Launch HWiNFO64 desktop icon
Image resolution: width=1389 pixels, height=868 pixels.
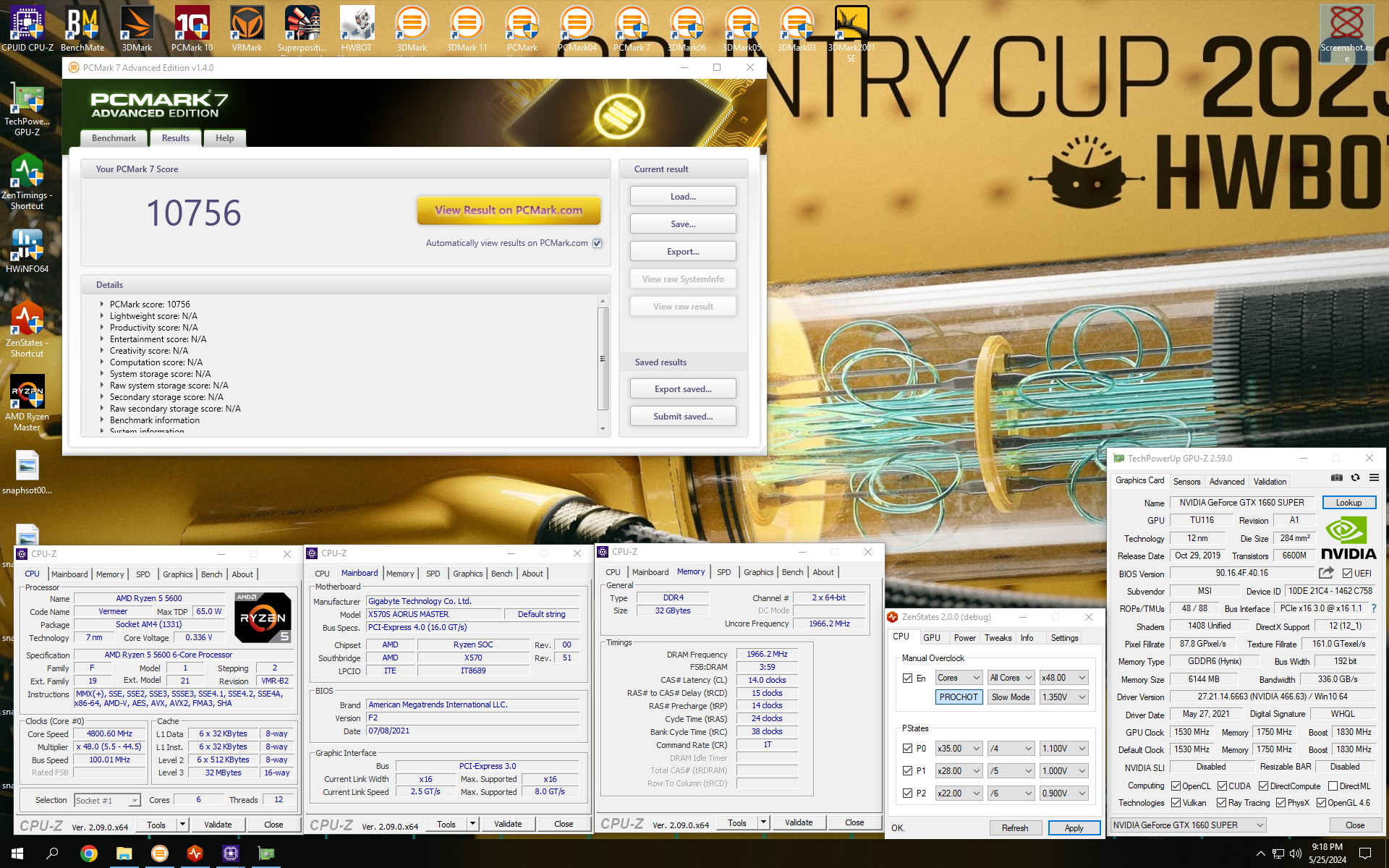(27, 251)
